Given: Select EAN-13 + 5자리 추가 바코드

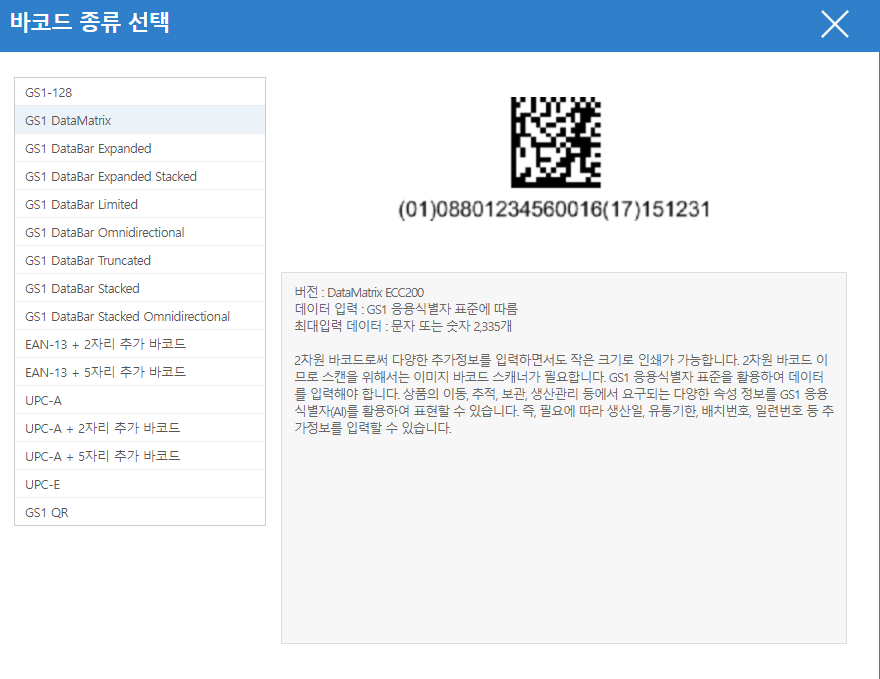Looking at the screenshot, I should pyautogui.click(x=140, y=372).
